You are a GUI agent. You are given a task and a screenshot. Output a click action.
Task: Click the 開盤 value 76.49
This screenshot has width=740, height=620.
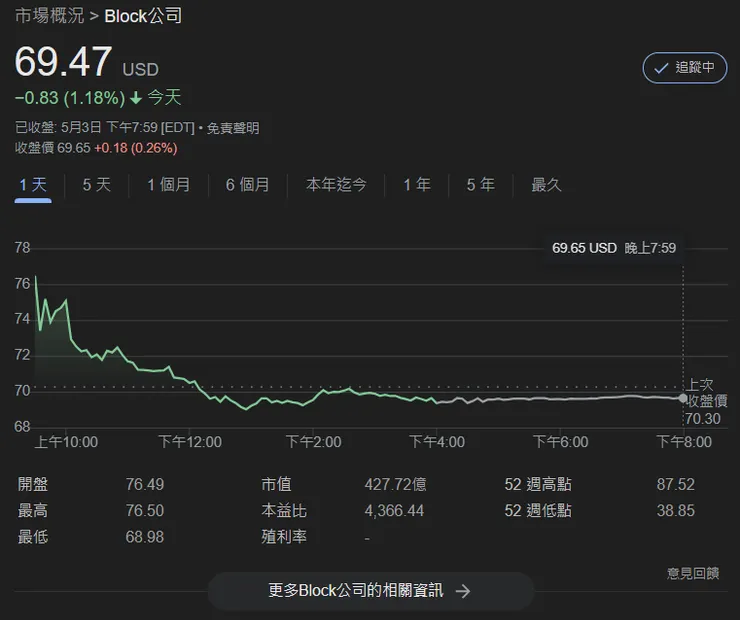[144, 485]
